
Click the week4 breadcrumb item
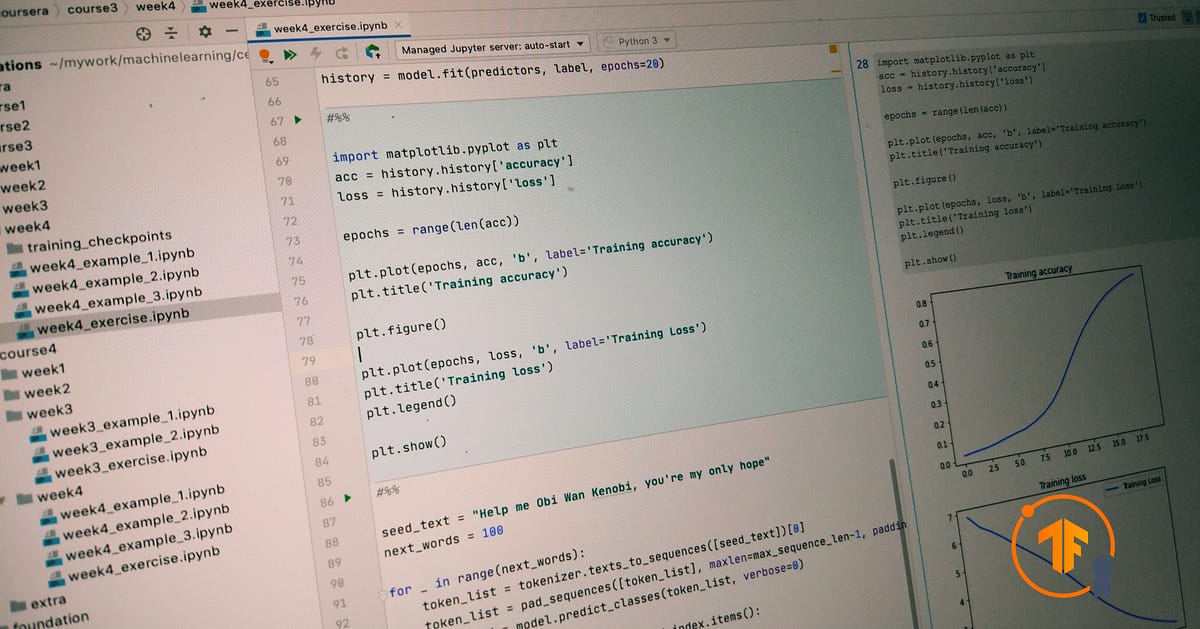(x=158, y=7)
